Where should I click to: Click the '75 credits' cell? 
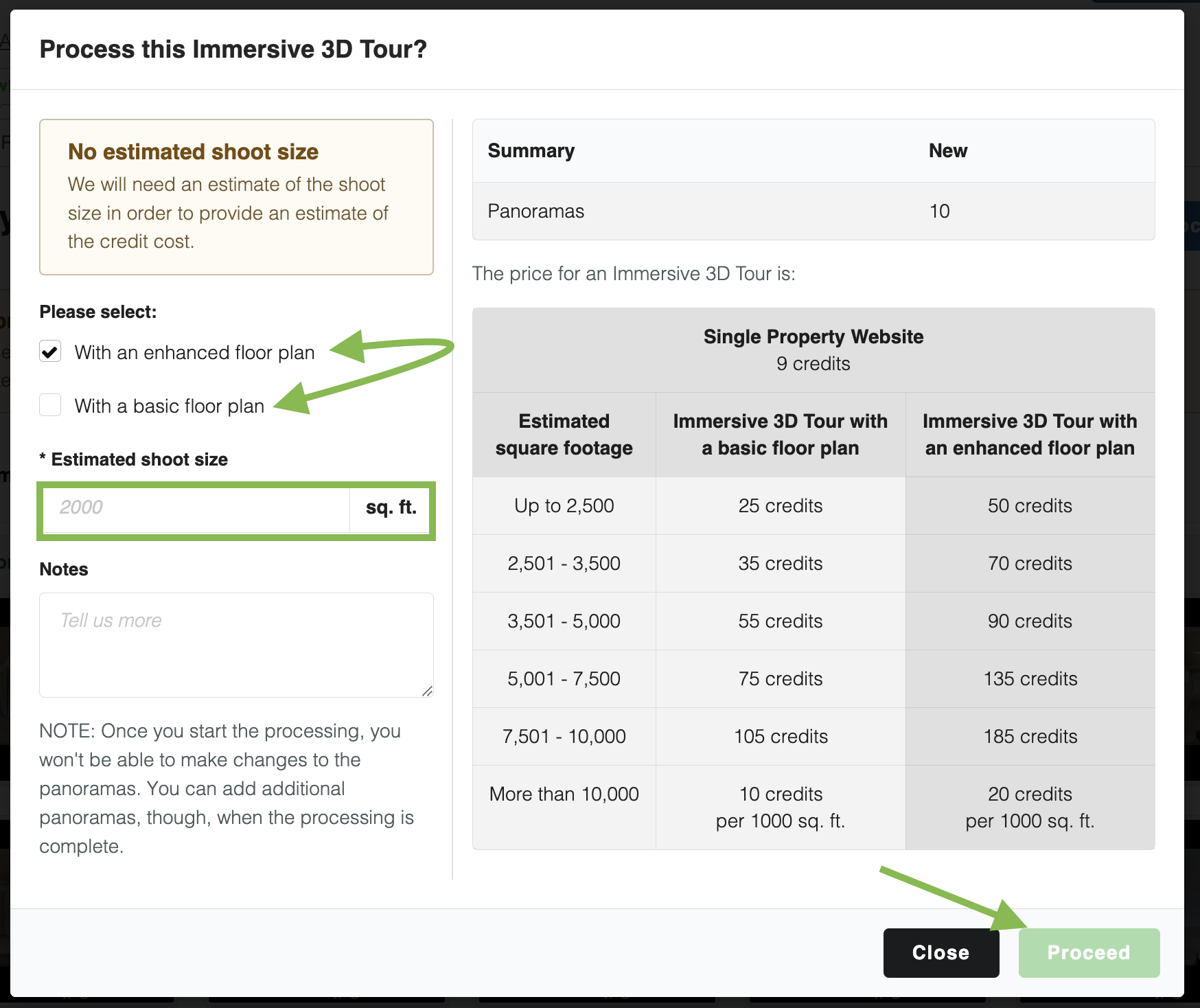tap(781, 679)
